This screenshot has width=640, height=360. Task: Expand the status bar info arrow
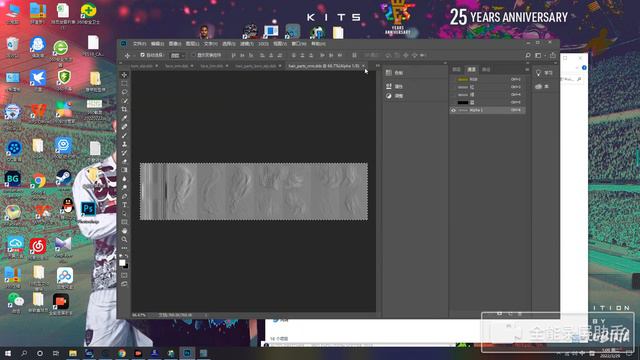[206, 315]
